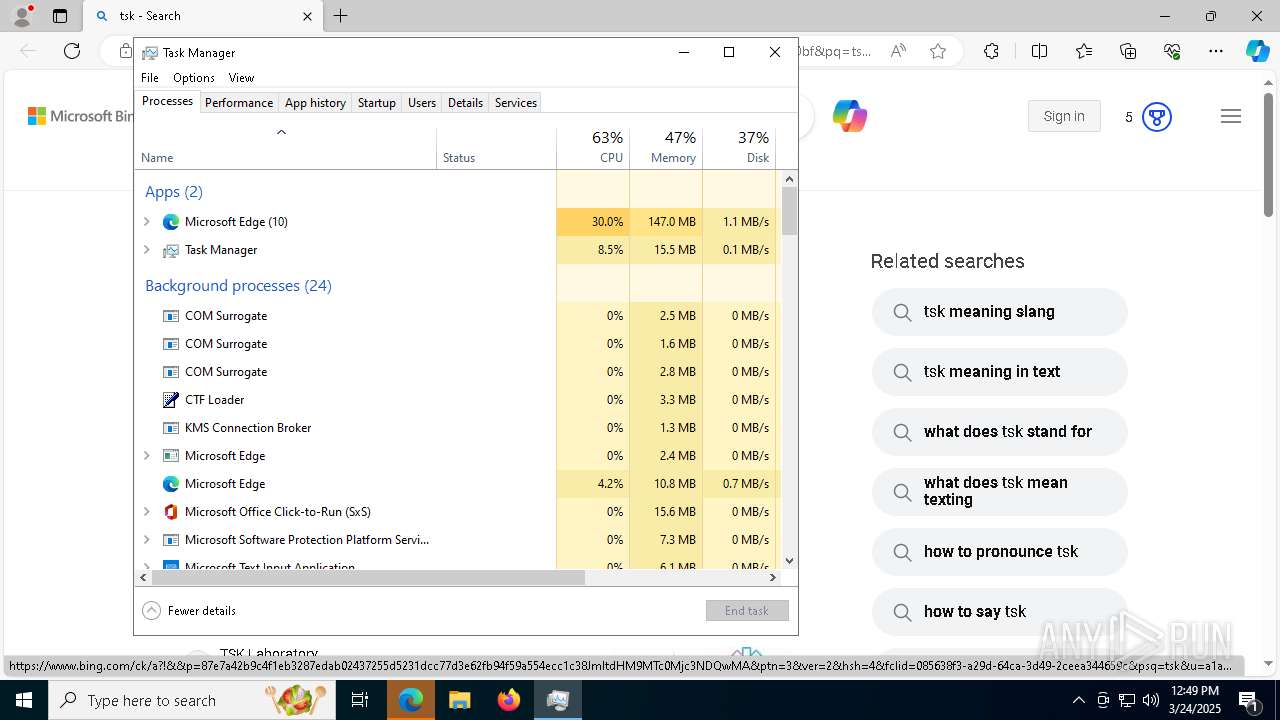Open Edge Extensions icon
Screen dimensions: 1280x720
click(x=991, y=51)
